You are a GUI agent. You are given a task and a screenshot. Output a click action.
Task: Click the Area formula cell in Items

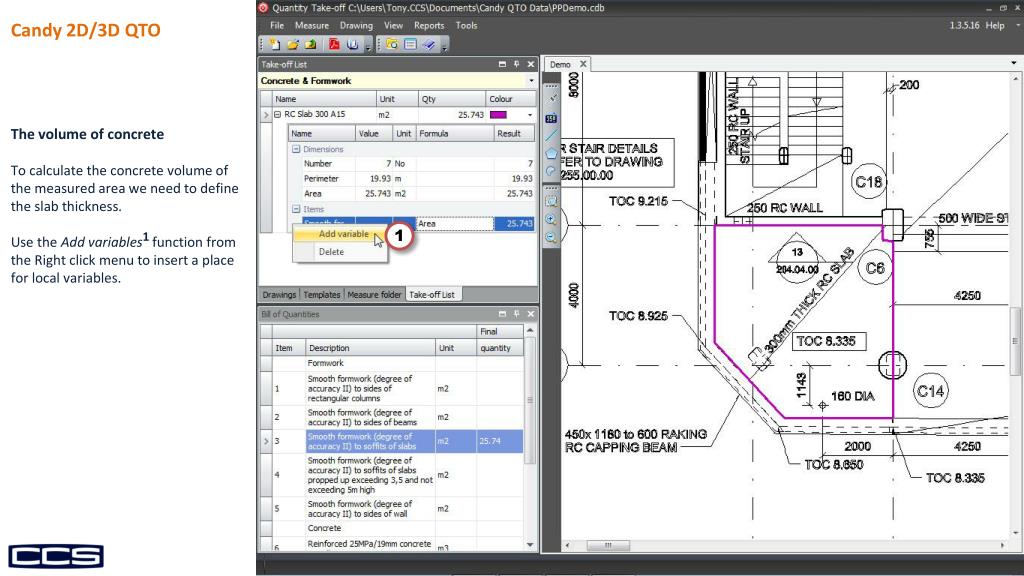[455, 224]
